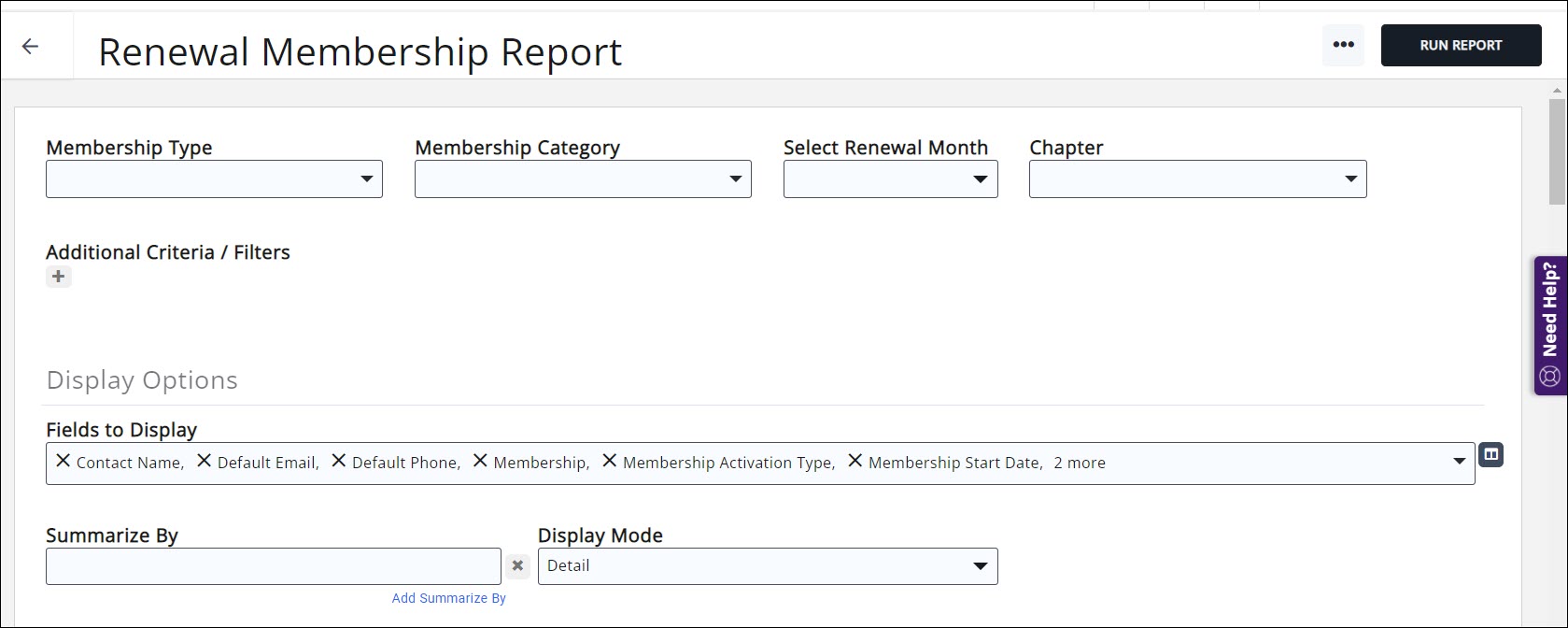Remove the Default Phone field
Screen dimensions: 1568x628
(338, 461)
